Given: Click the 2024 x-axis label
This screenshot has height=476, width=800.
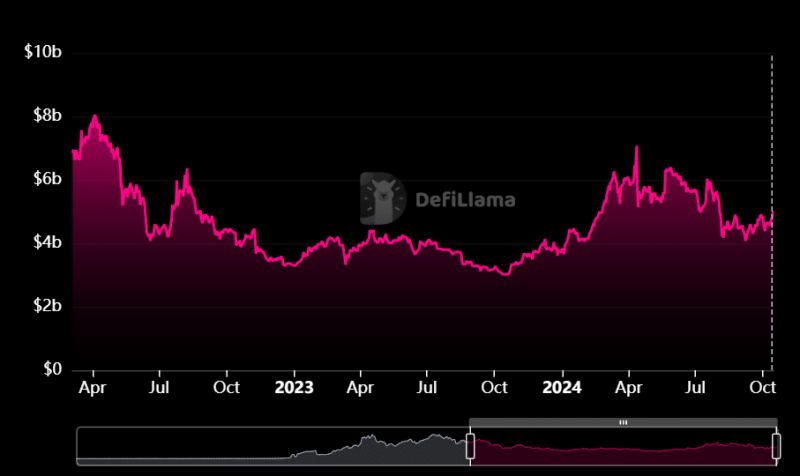Looking at the screenshot, I should pos(562,388).
